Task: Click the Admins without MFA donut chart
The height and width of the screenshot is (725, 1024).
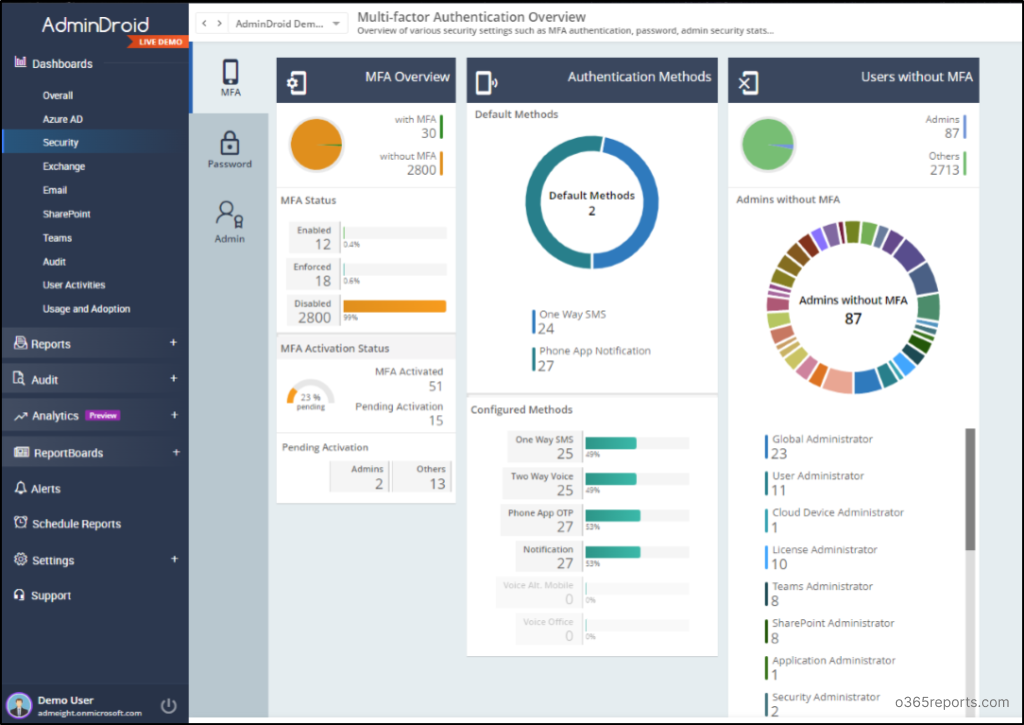Action: tap(853, 307)
